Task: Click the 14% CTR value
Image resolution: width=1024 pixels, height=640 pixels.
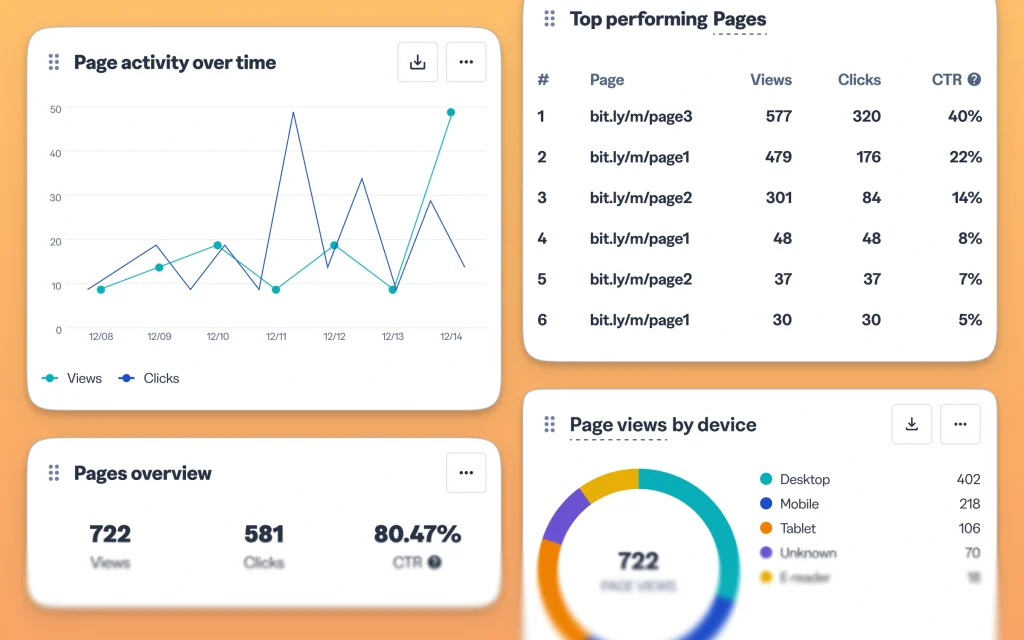Action: tap(967, 198)
